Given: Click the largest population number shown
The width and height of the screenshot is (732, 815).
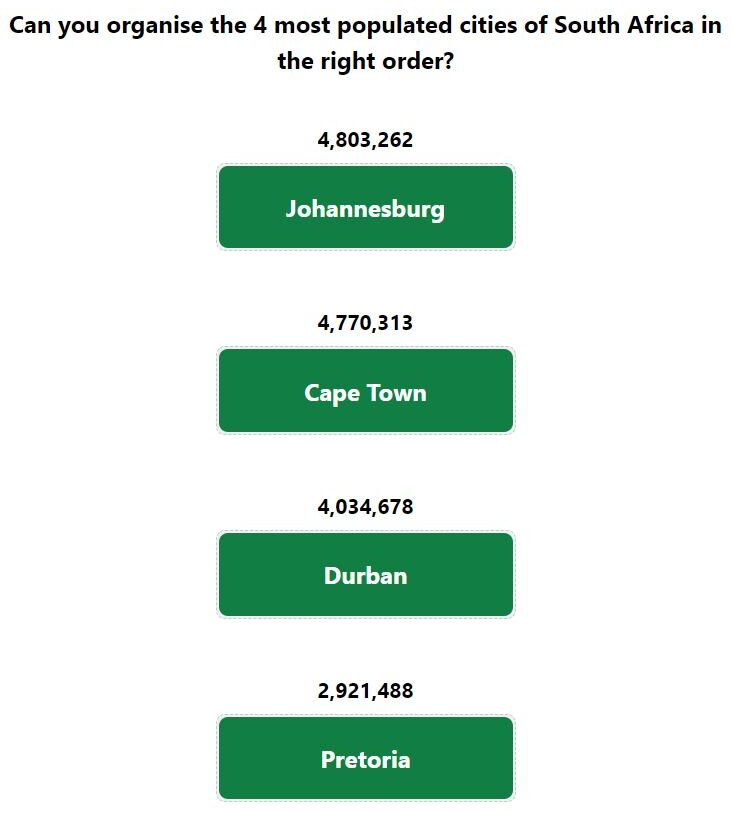Looking at the screenshot, I should coord(365,140).
